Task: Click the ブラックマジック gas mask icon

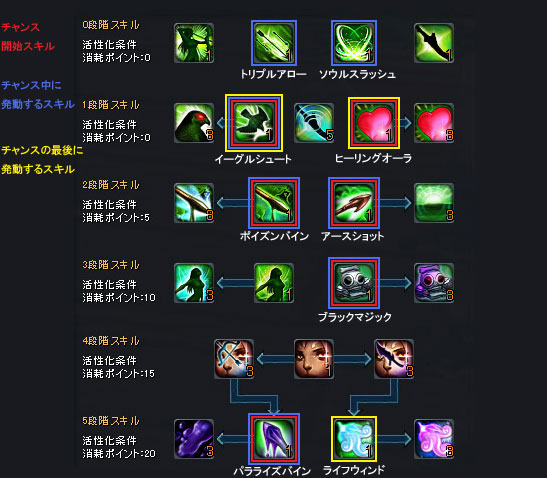Action: (354, 283)
